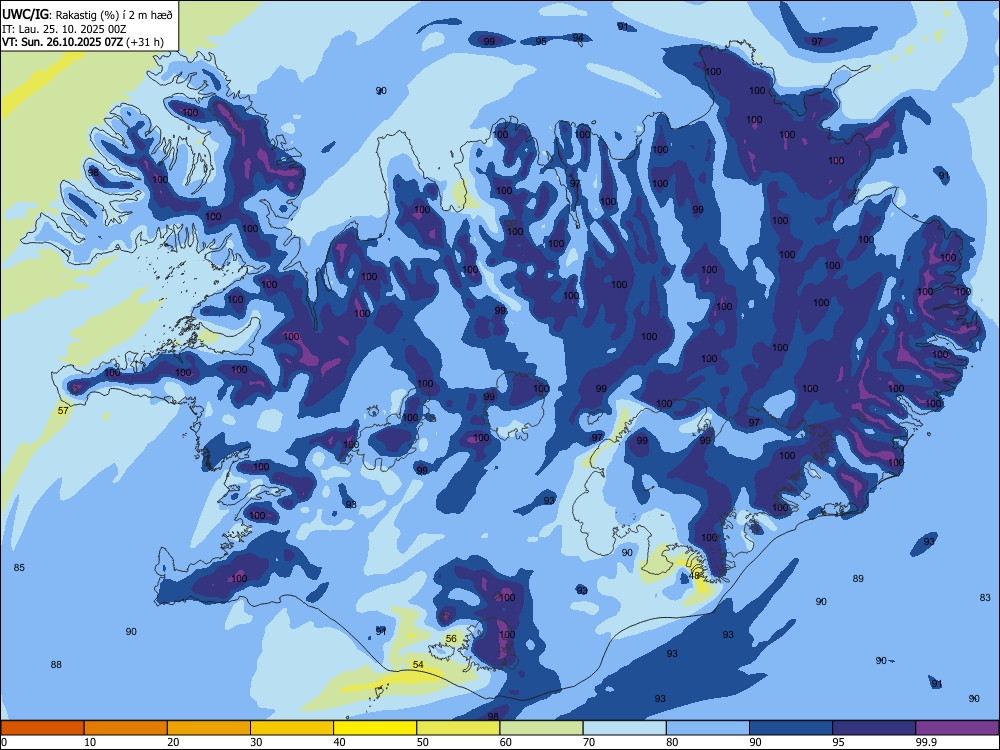Click the 'Rakastig (%) í 2 m hæð' label

[x=113, y=14]
